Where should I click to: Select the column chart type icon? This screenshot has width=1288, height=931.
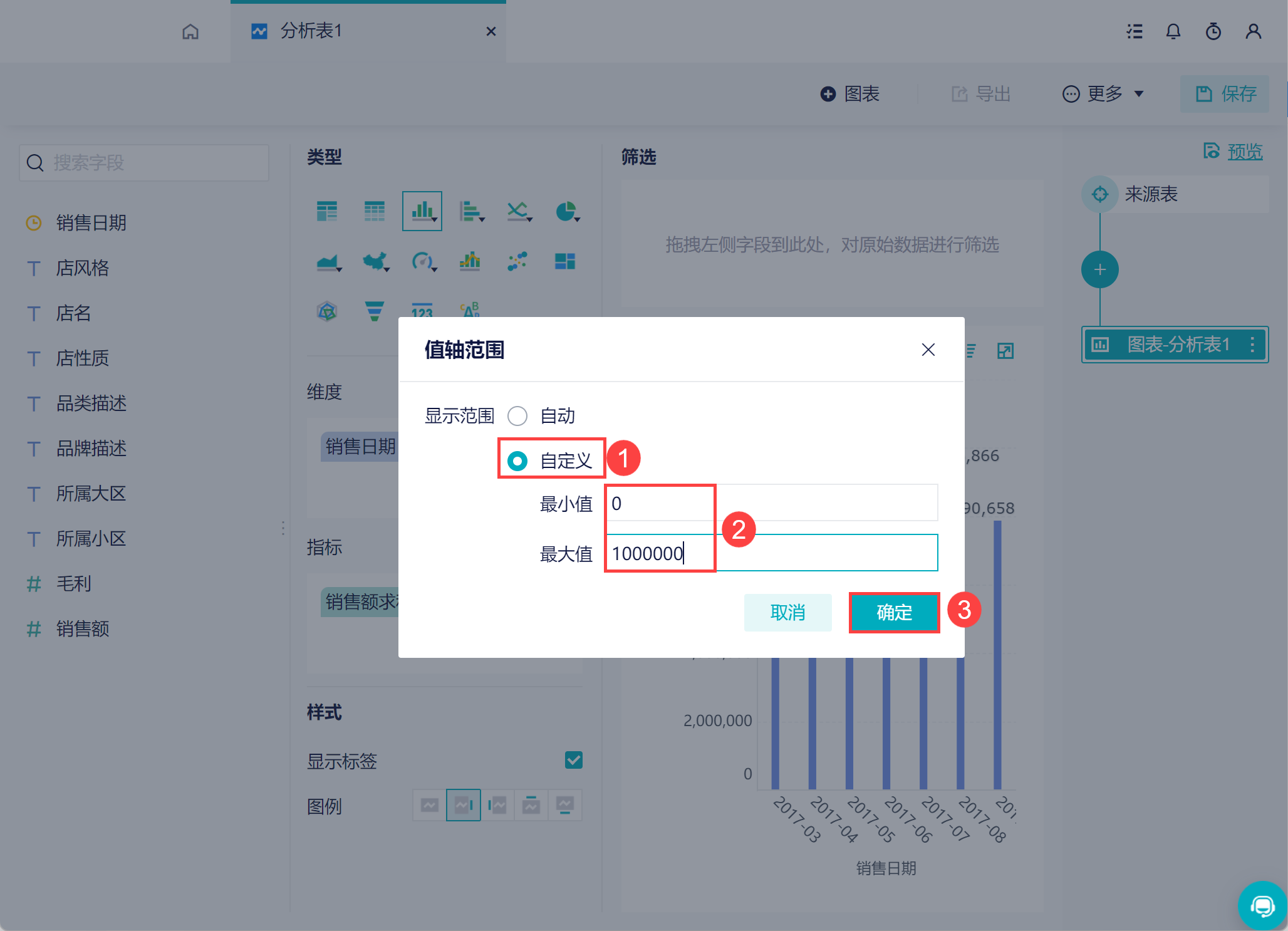(x=422, y=211)
